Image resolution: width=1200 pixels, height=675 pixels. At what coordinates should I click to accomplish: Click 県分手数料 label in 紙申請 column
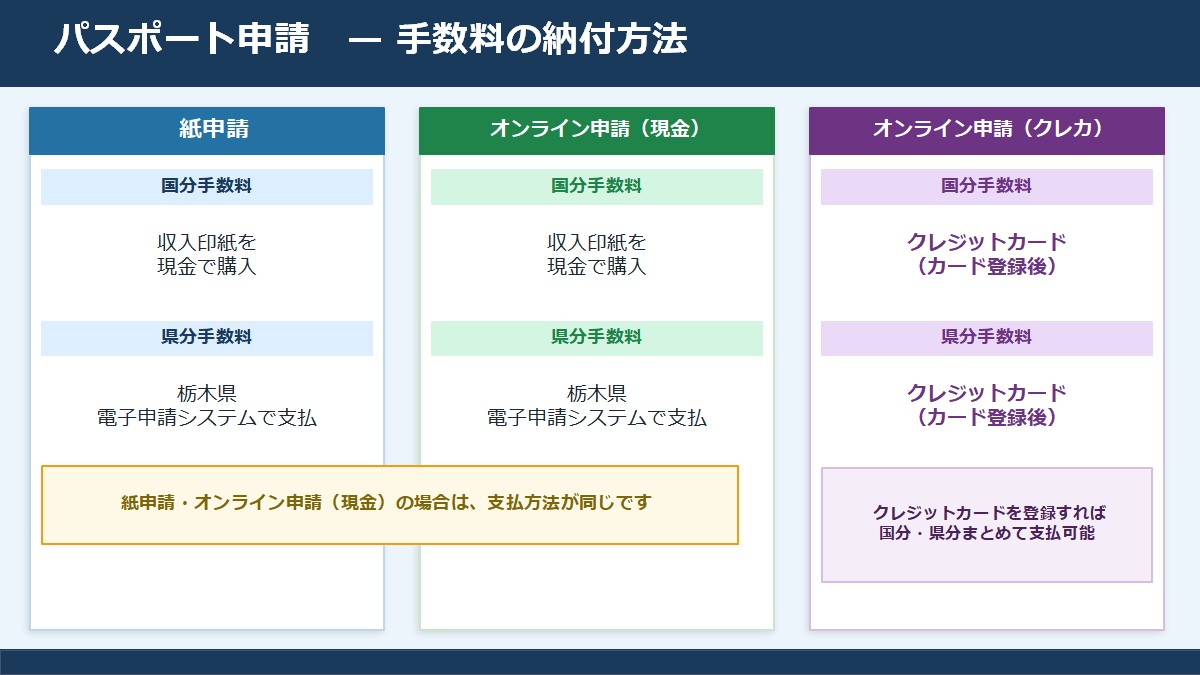click(207, 338)
